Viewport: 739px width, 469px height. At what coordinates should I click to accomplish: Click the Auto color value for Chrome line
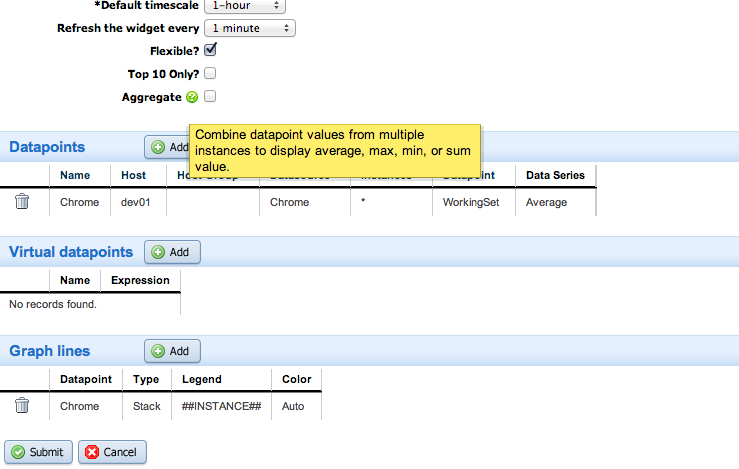[x=294, y=406]
